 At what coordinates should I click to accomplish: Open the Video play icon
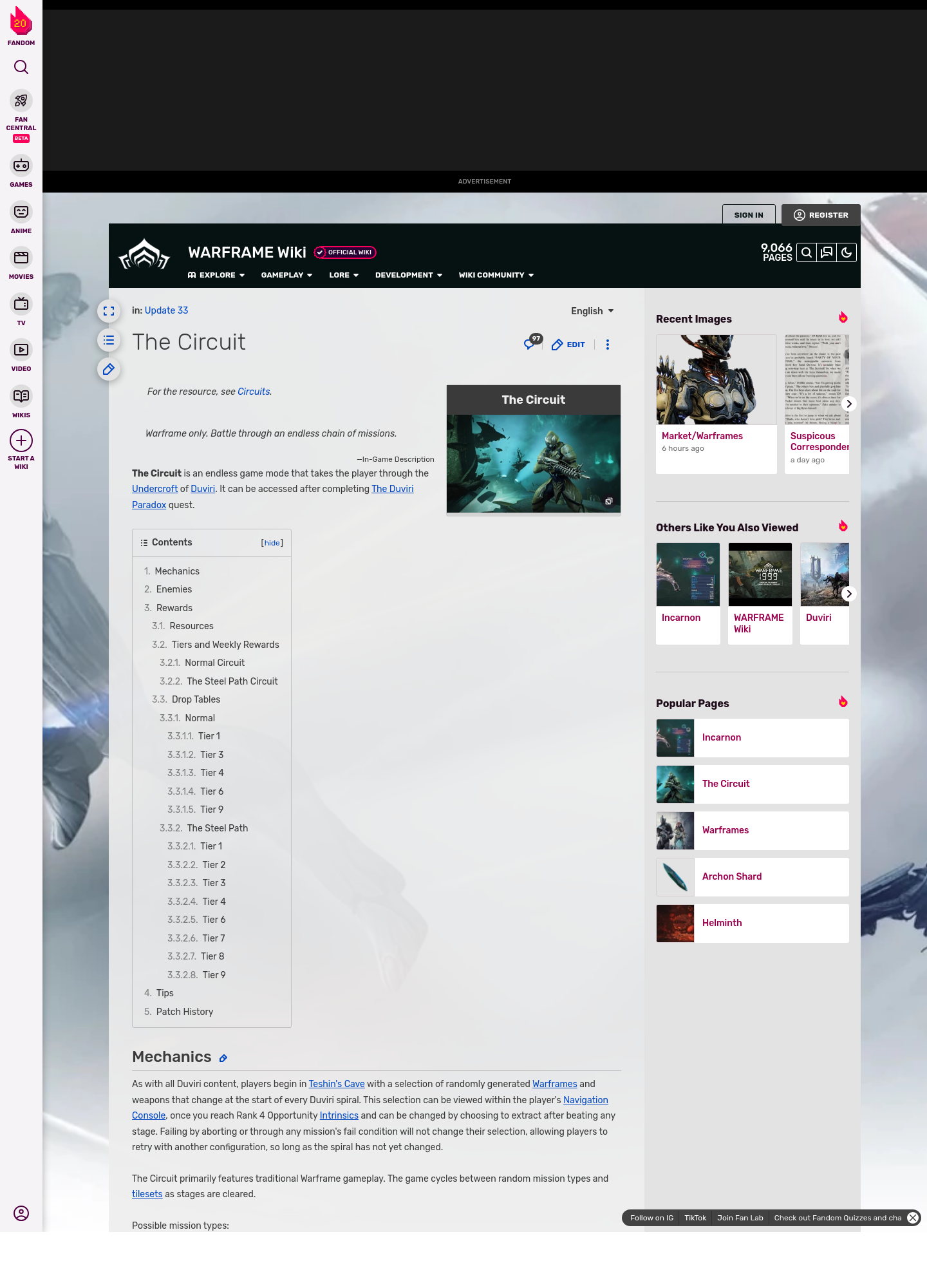(21, 350)
